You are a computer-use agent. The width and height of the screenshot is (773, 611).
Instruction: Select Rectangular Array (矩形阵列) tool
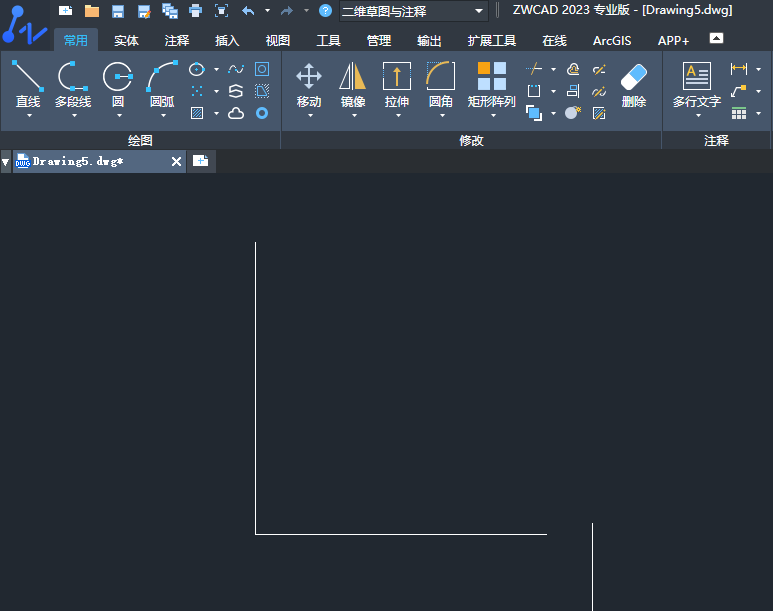(492, 84)
